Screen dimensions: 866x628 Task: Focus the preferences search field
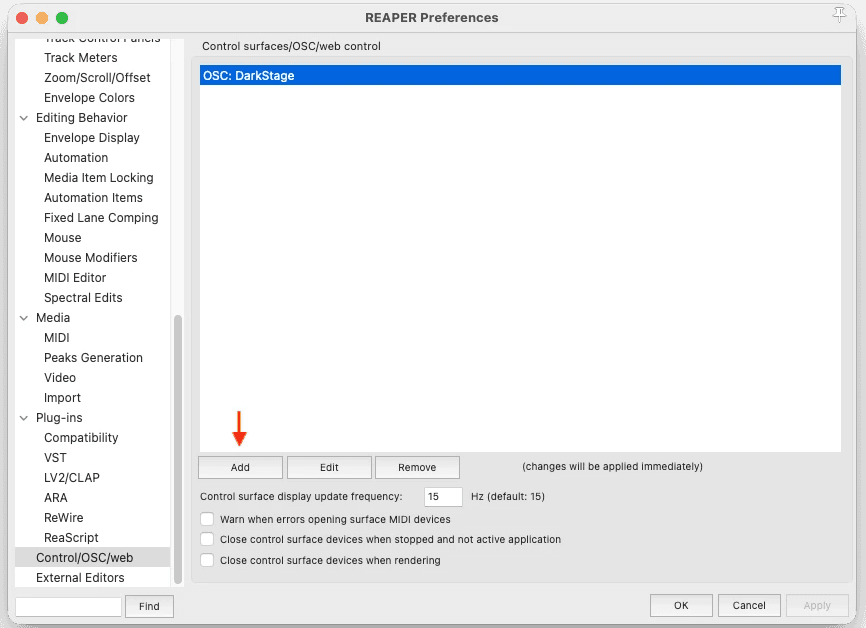pyautogui.click(x=68, y=606)
